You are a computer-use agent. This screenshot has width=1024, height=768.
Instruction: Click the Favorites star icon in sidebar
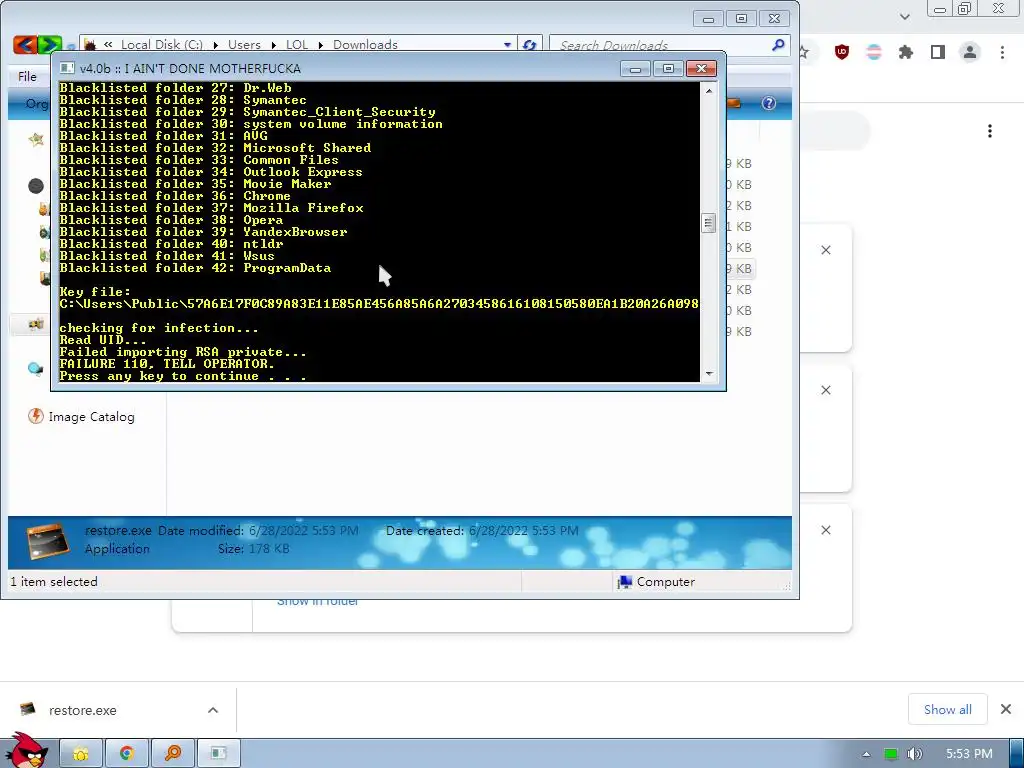tap(37, 138)
